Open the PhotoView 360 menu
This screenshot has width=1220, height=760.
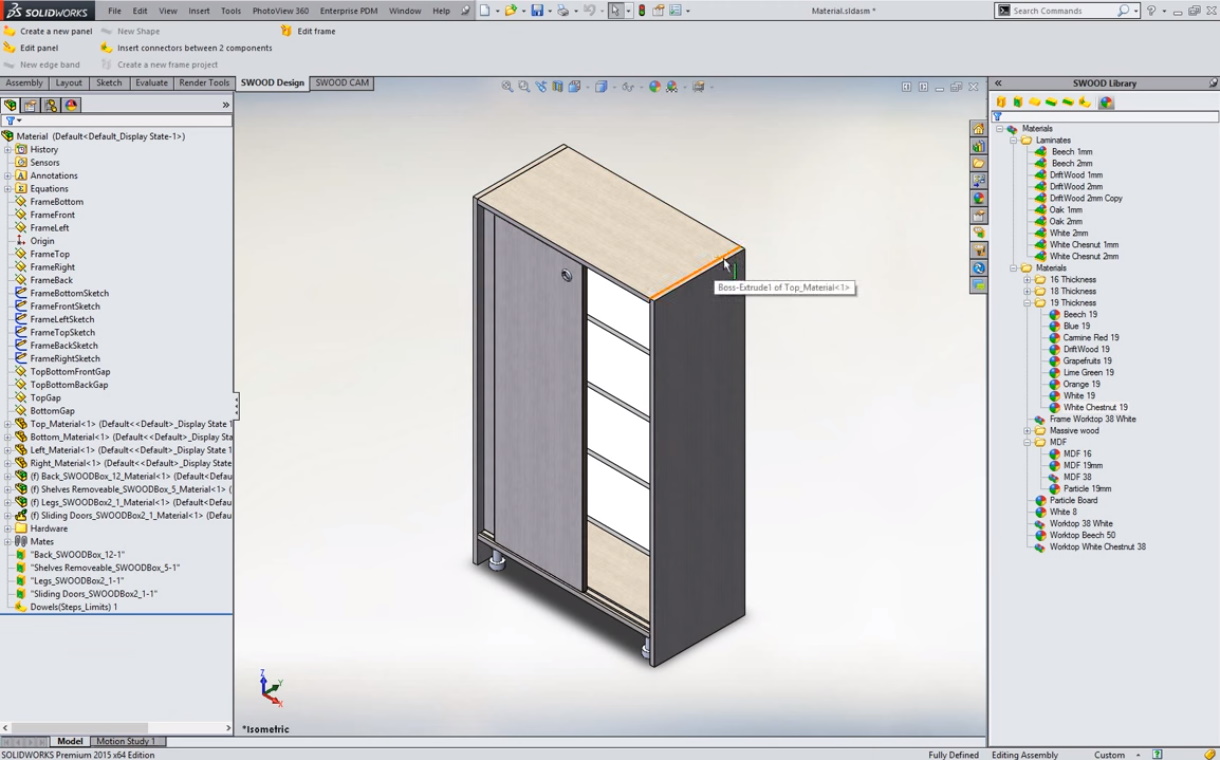coord(280,11)
